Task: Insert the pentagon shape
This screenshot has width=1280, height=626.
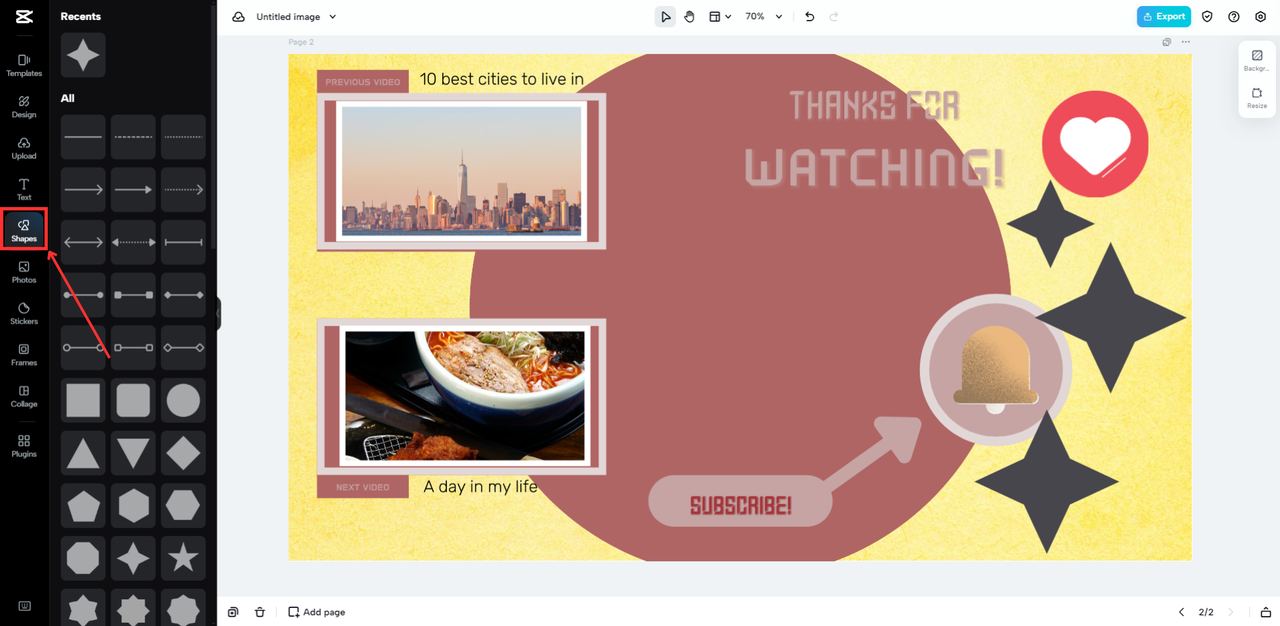Action: pyautogui.click(x=83, y=506)
